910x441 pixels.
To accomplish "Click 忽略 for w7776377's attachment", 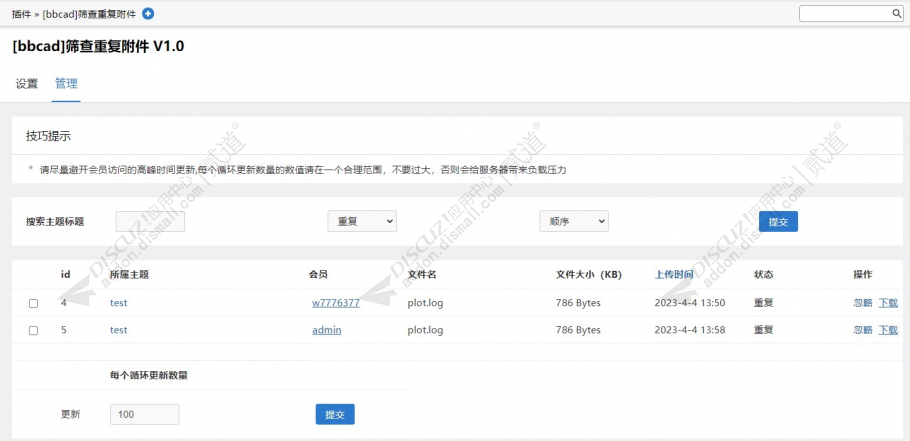I will (862, 303).
